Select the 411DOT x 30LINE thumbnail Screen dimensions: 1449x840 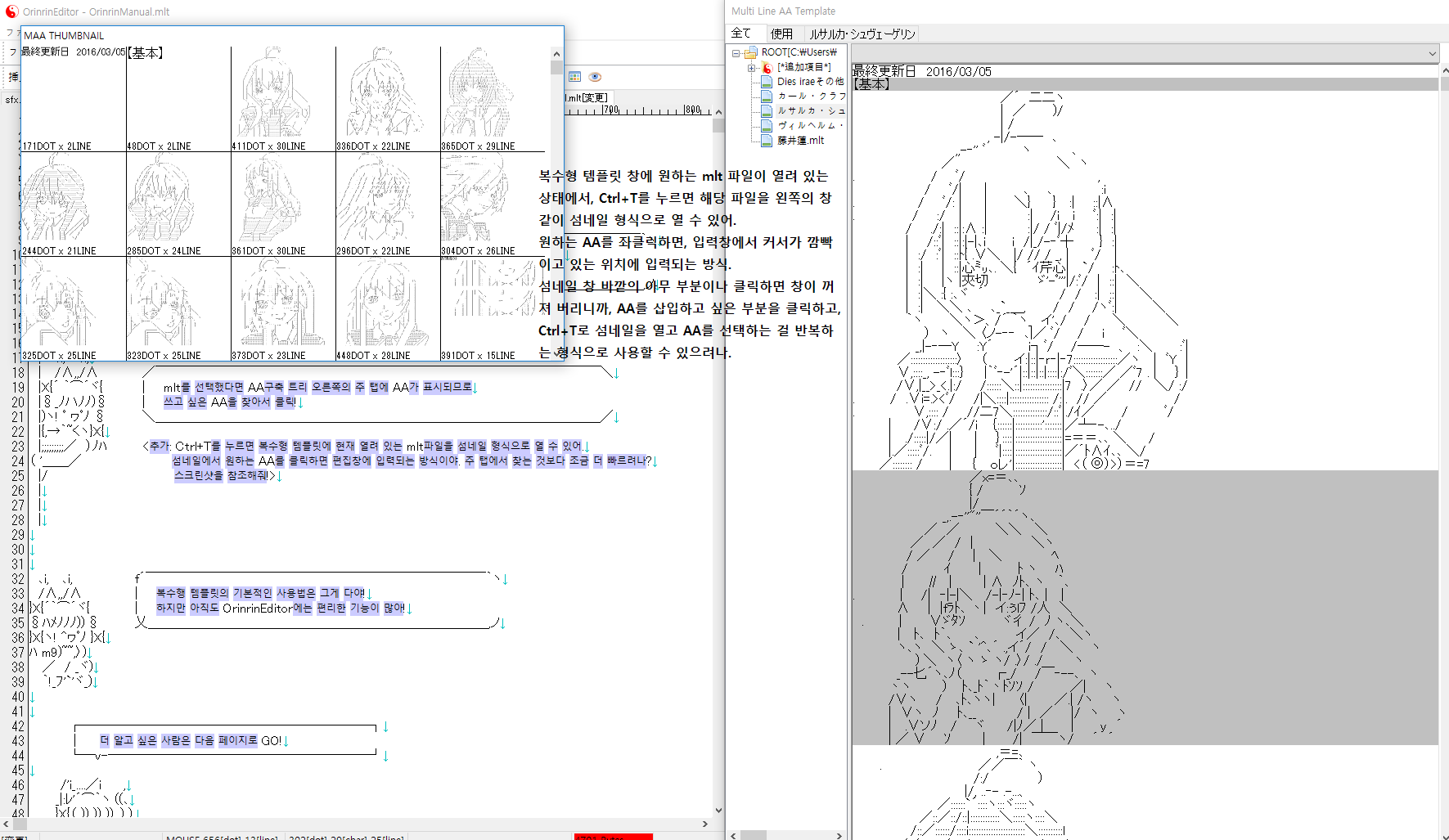tap(283, 99)
